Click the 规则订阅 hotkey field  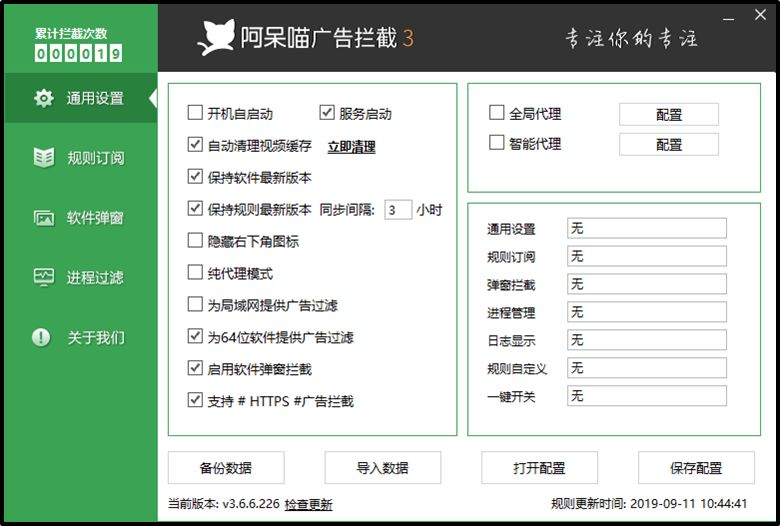click(x=647, y=256)
